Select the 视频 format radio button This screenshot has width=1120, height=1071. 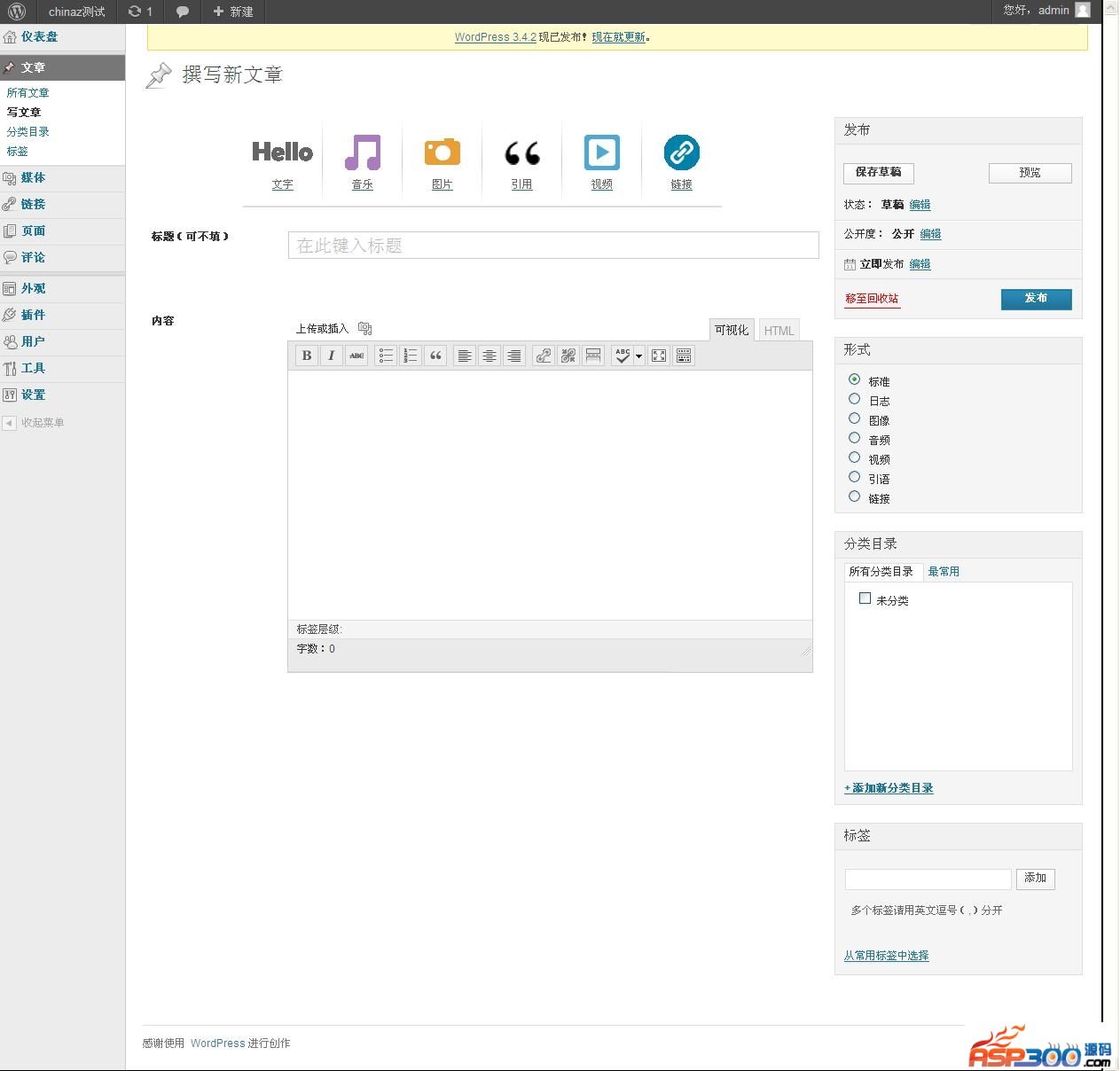(x=855, y=458)
